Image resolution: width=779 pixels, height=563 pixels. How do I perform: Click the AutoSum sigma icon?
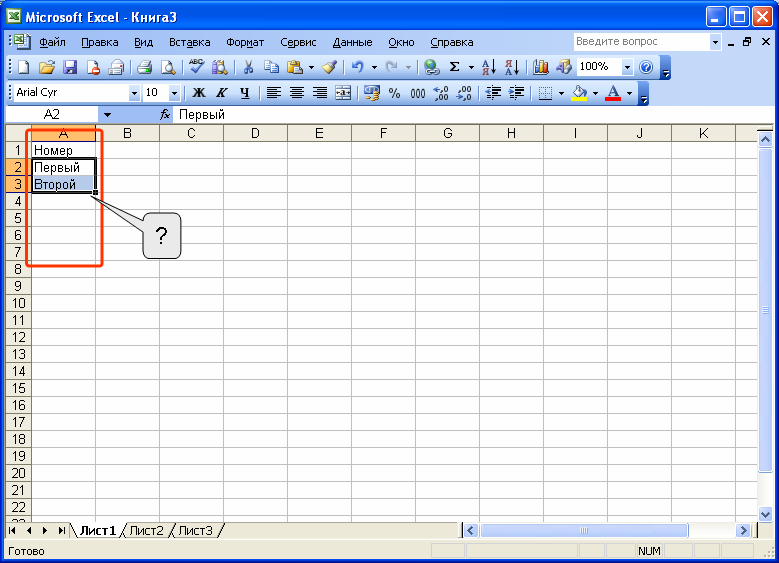tap(455, 67)
